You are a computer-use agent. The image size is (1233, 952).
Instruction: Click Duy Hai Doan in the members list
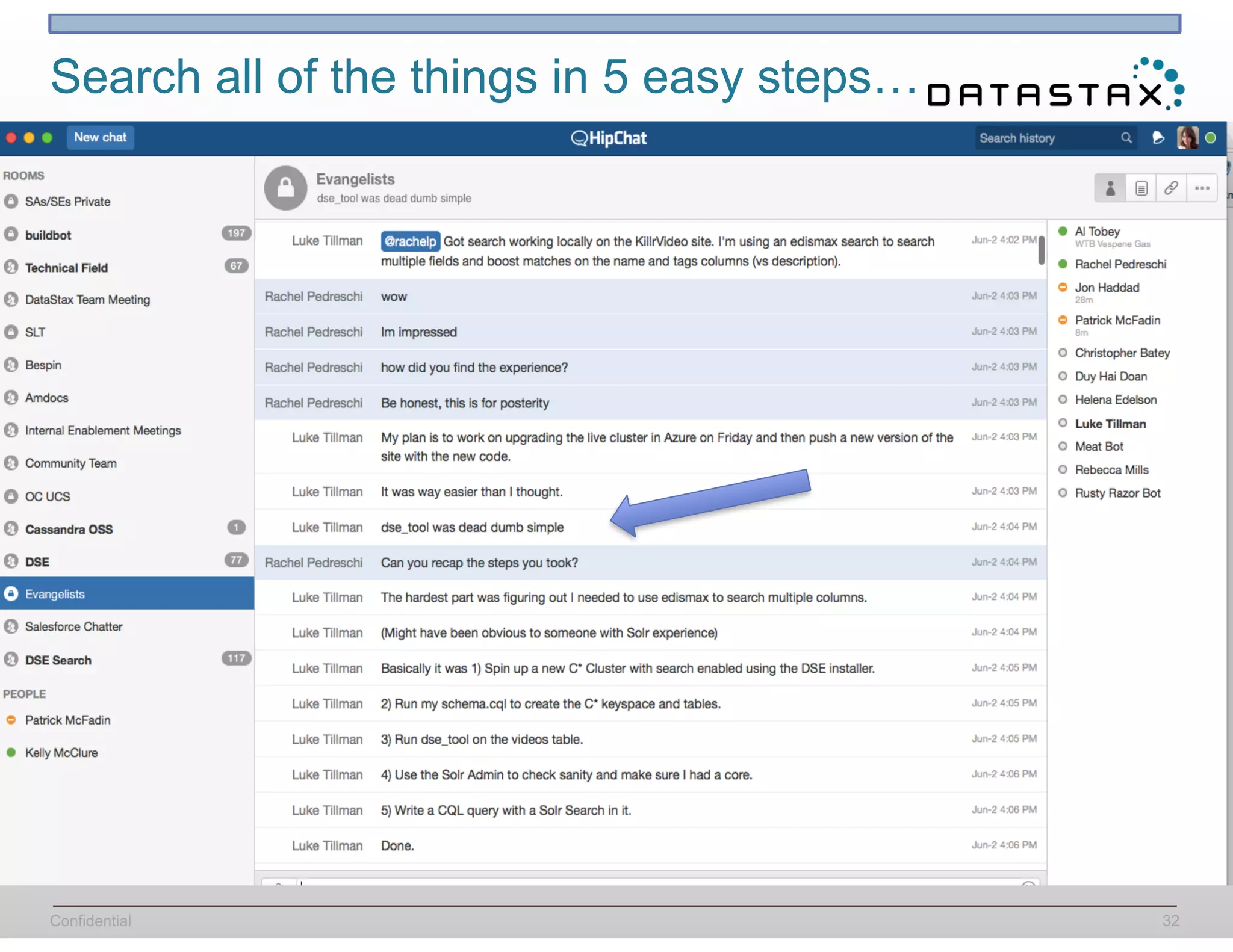click(x=1111, y=377)
